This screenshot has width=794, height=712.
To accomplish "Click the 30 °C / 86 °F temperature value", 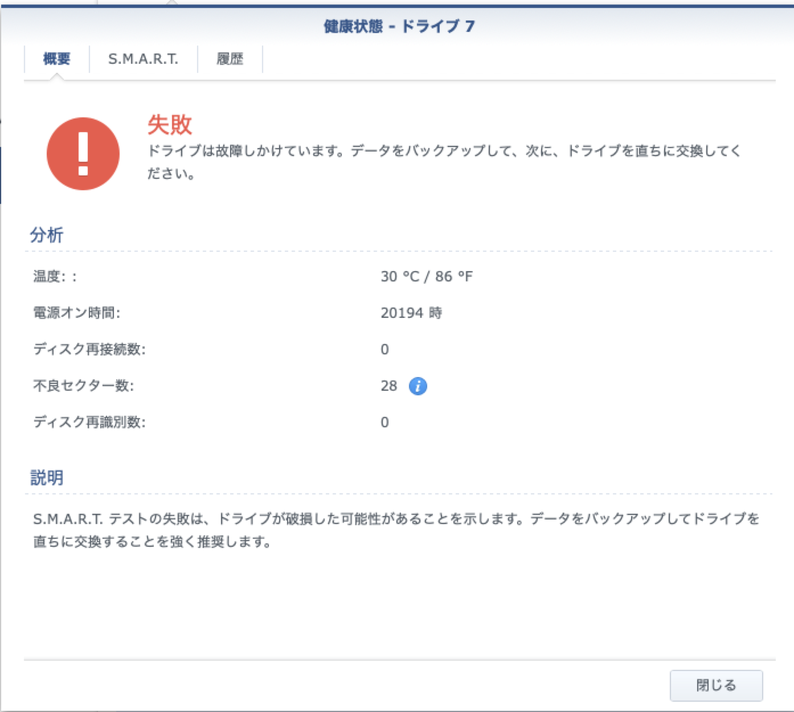I will (426, 276).
